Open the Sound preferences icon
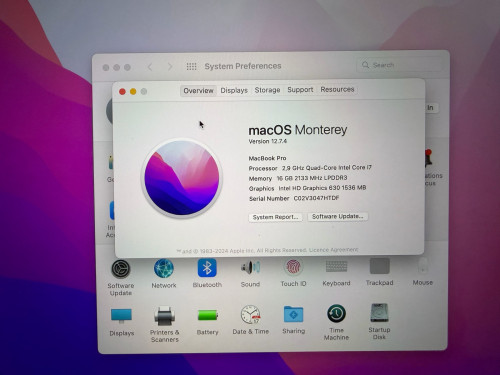The image size is (500, 375). 250,267
